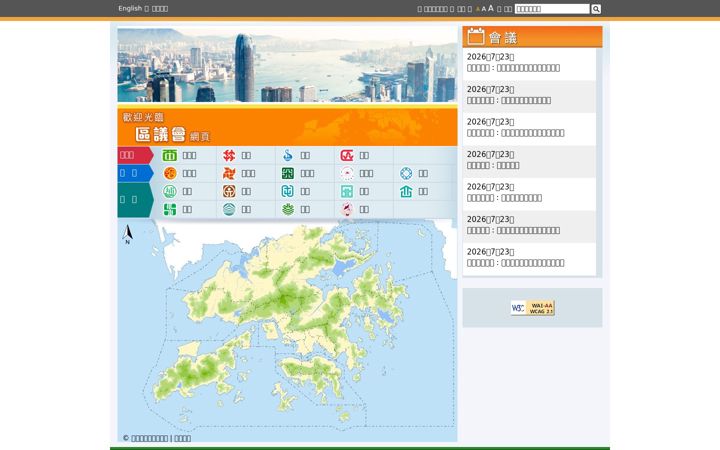Open the orange round district logo

point(170,173)
